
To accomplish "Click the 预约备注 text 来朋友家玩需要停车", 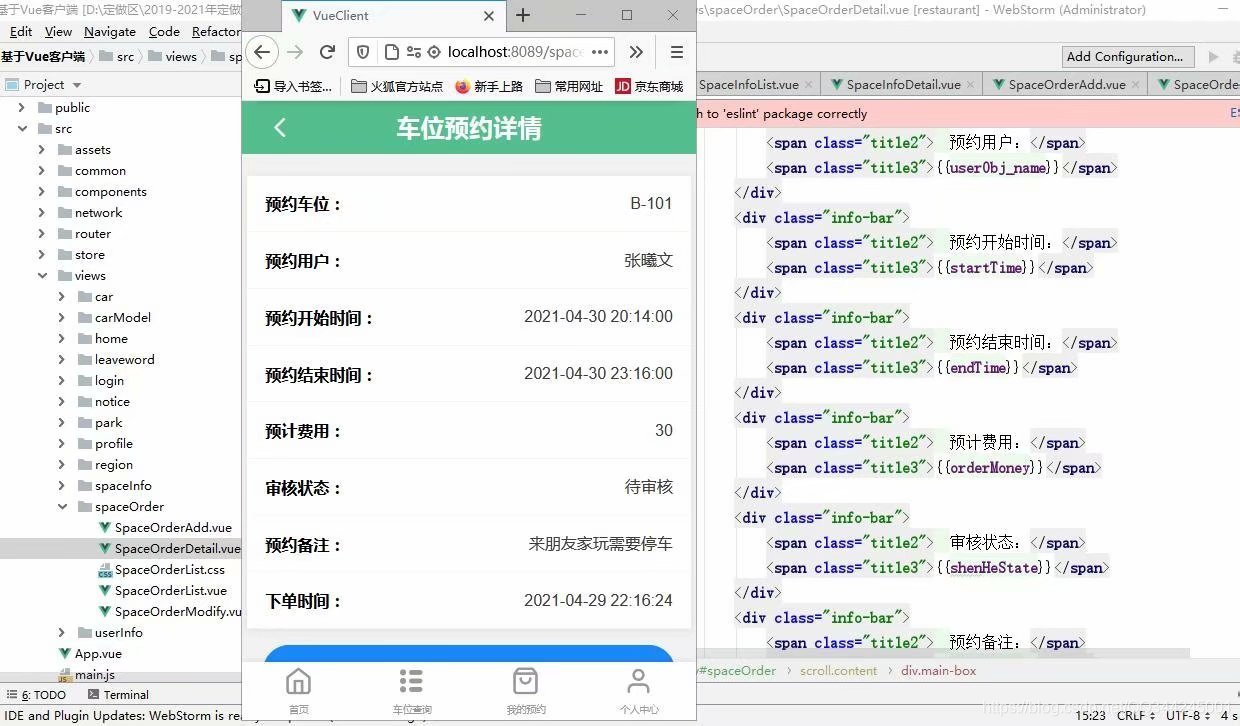I will pos(601,544).
